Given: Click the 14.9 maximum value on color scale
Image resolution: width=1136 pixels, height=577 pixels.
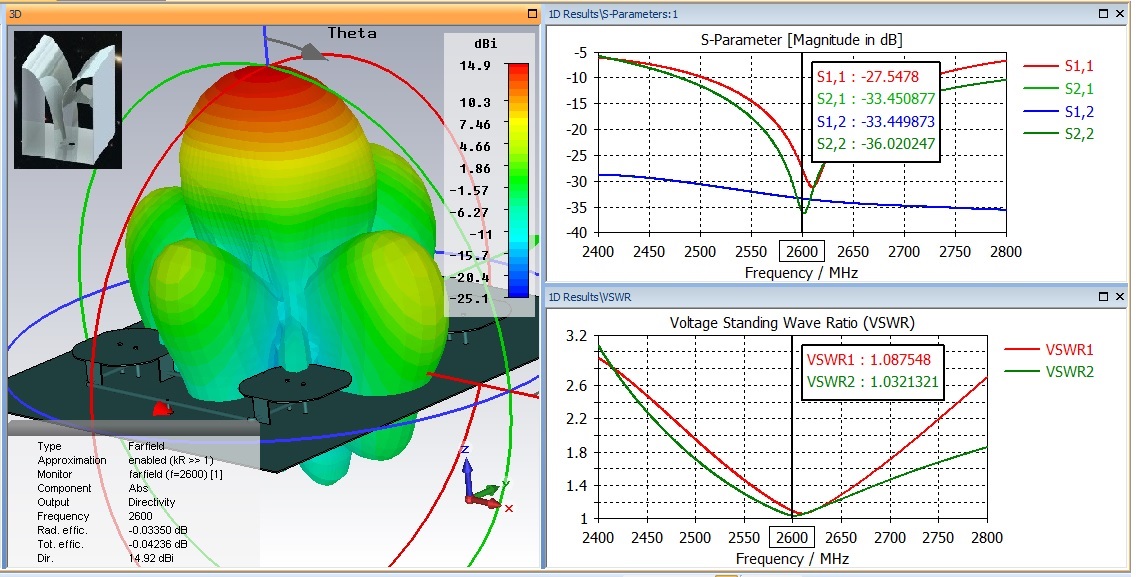Looking at the screenshot, I should 475,66.
